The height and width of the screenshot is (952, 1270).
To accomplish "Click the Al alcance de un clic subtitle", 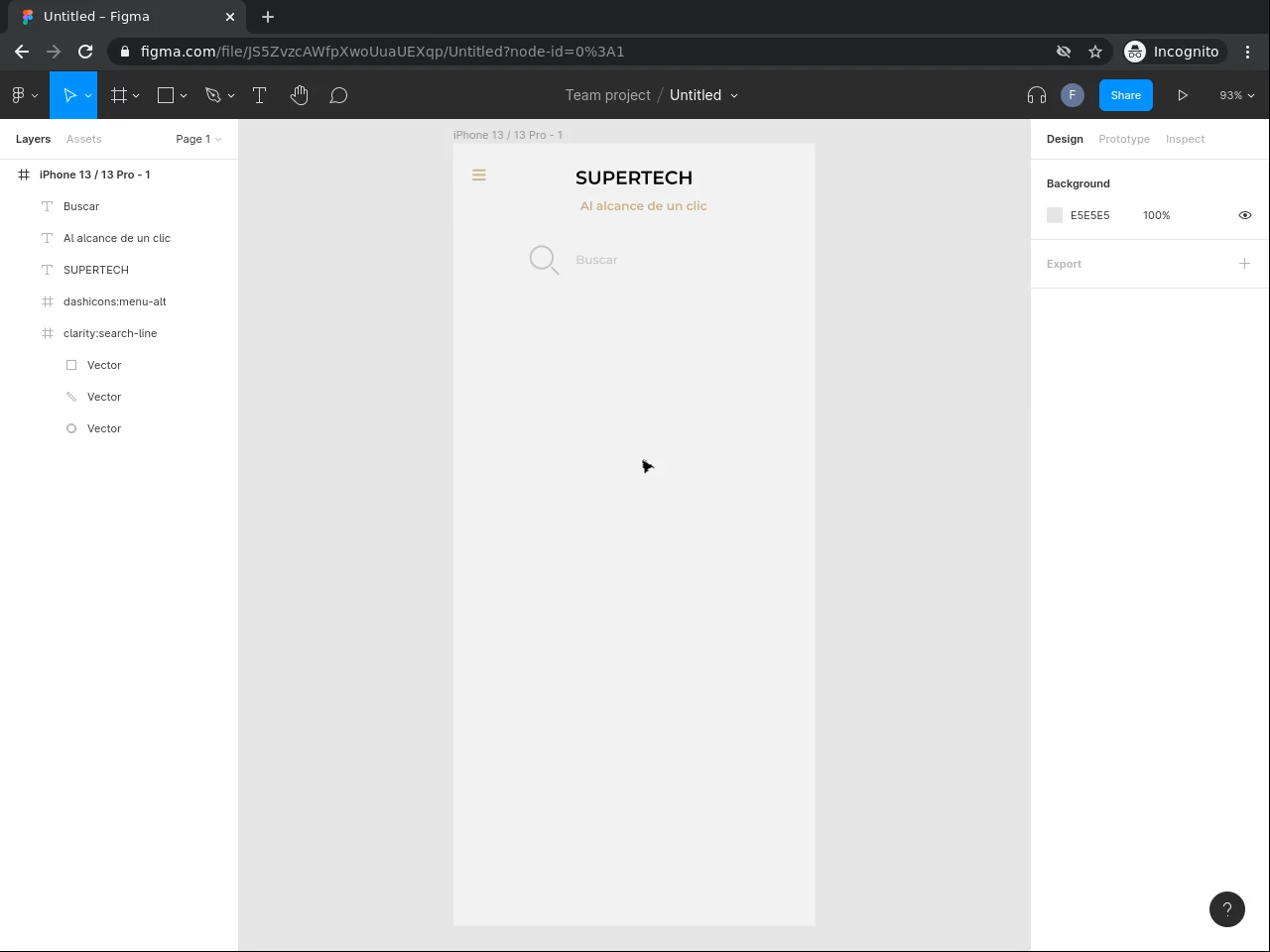I will point(643,206).
